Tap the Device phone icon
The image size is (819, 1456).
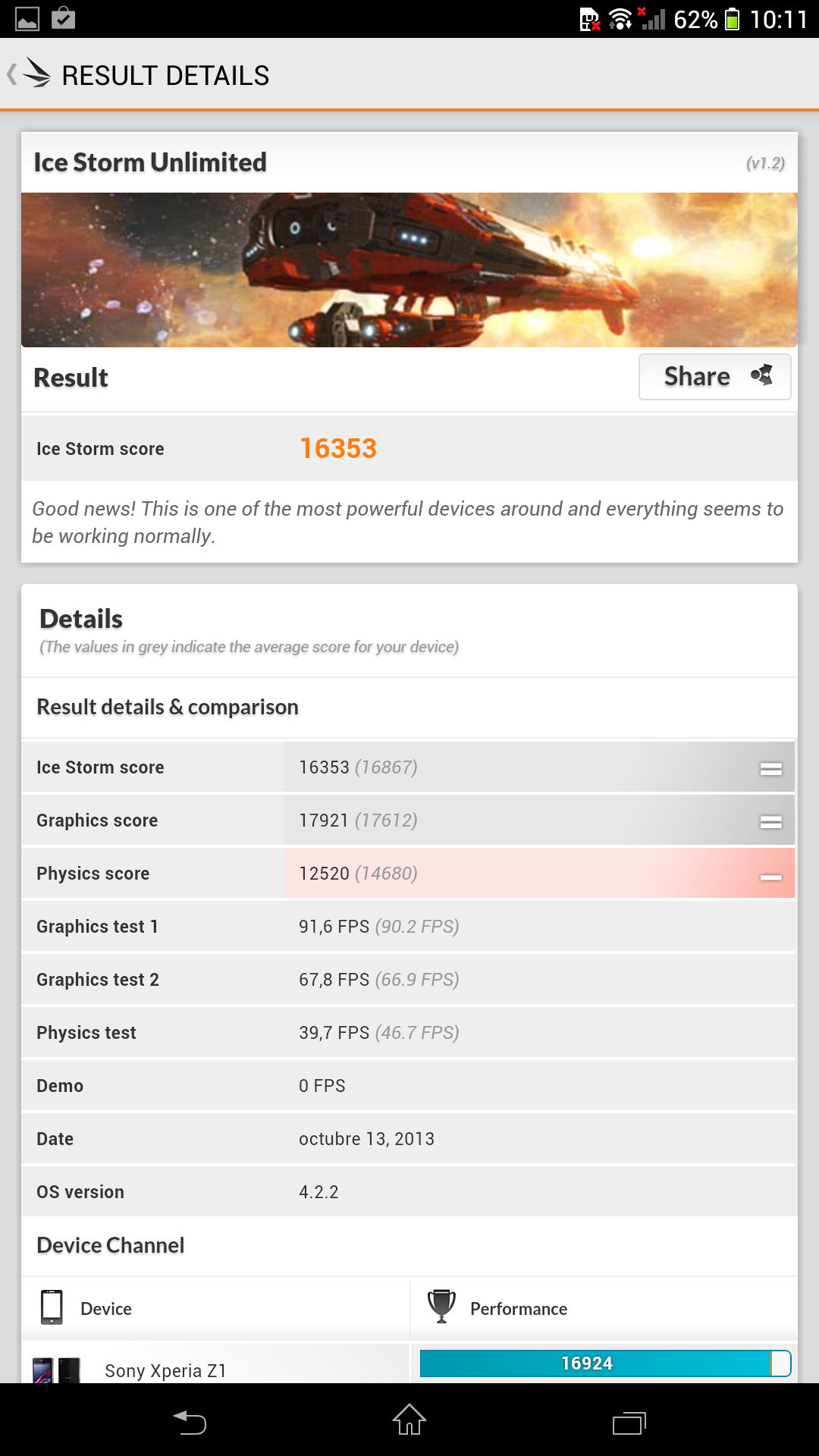(x=52, y=1307)
